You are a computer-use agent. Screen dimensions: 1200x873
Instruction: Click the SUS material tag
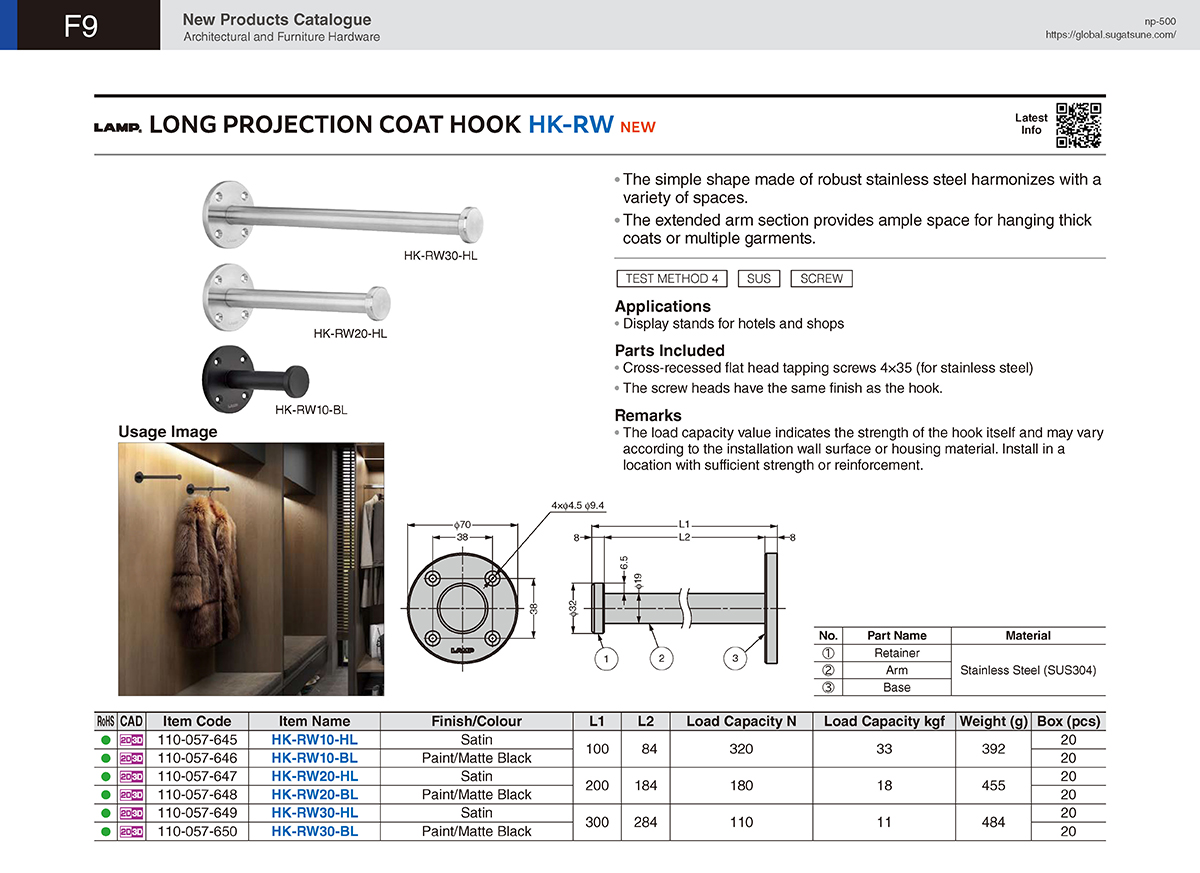pyautogui.click(x=759, y=279)
